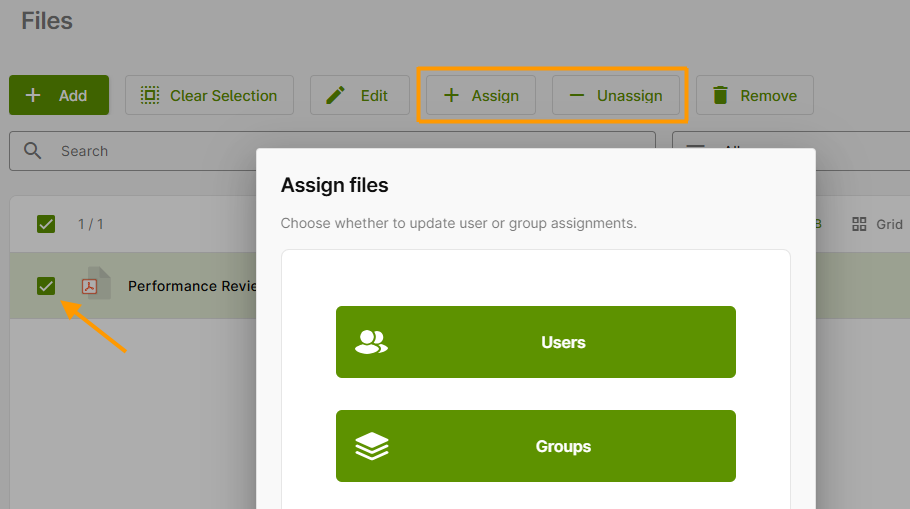910x509 pixels.
Task: Click the dotted-square Clear Selection icon
Action: point(150,95)
